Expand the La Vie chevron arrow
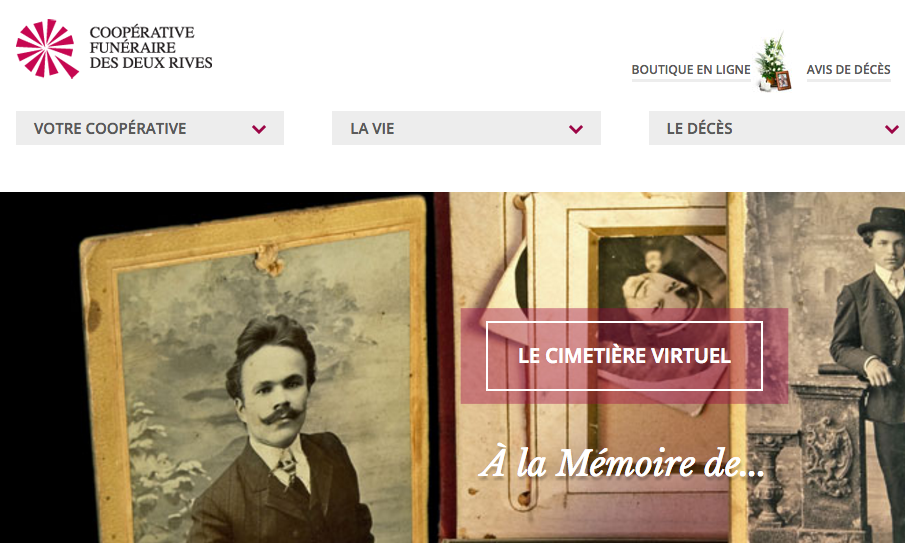 point(576,129)
